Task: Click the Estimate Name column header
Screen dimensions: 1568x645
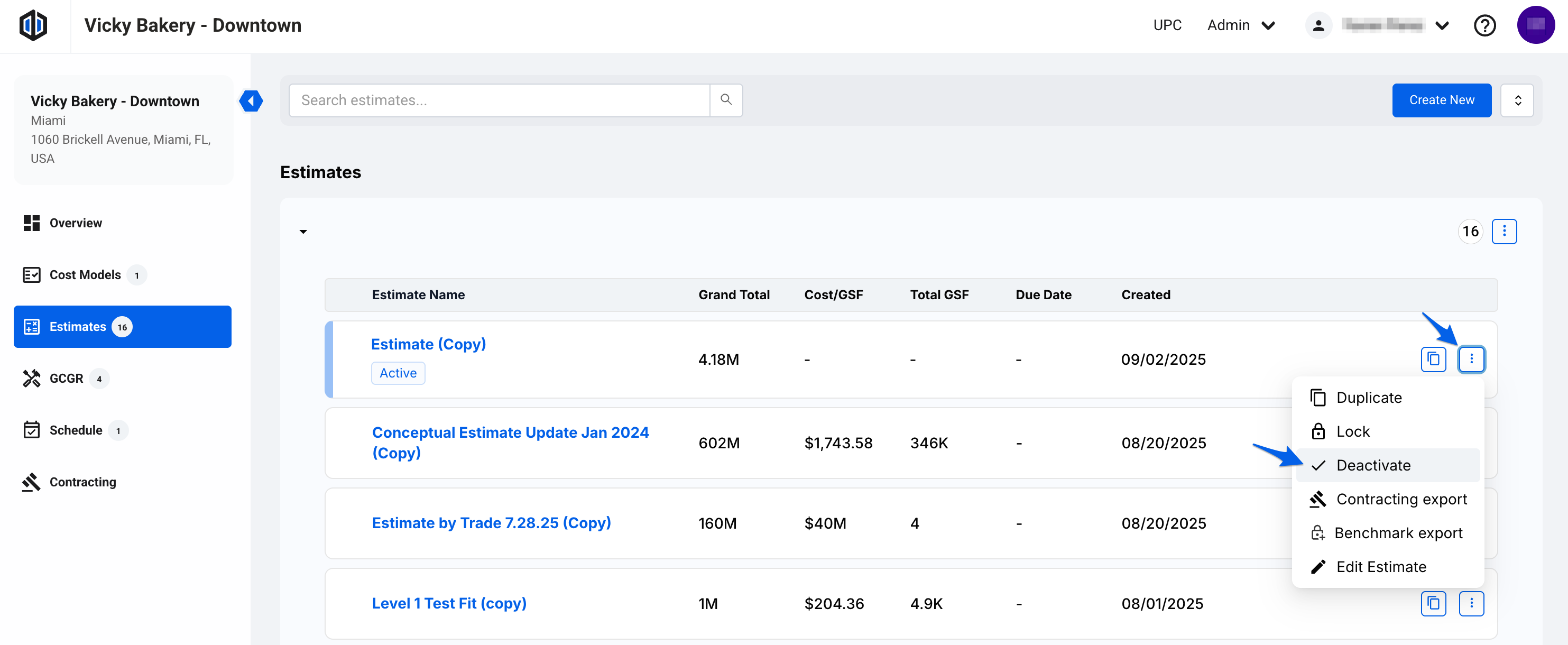Action: pos(418,294)
